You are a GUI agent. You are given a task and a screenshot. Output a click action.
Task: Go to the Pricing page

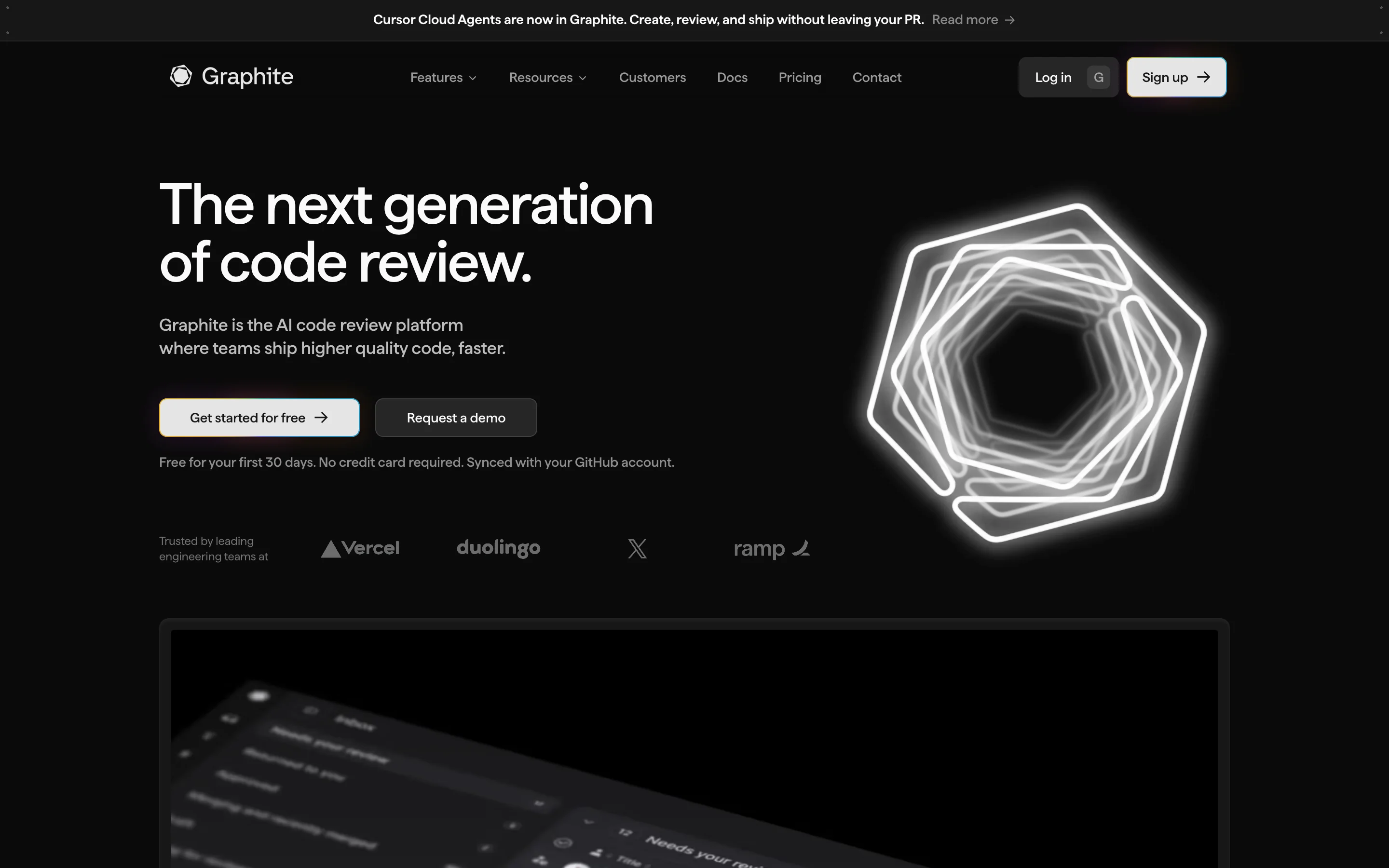(800, 78)
